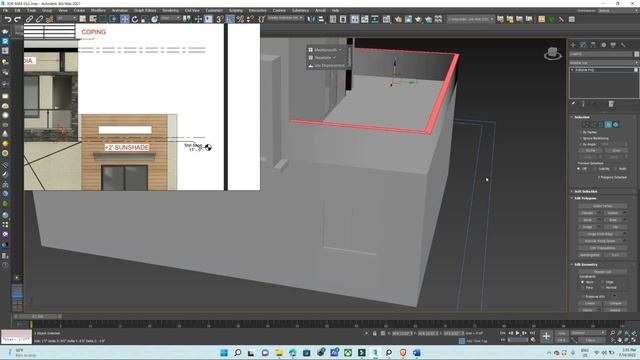The image size is (640, 360).
Task: Open the Customize menu
Action: 214,11
